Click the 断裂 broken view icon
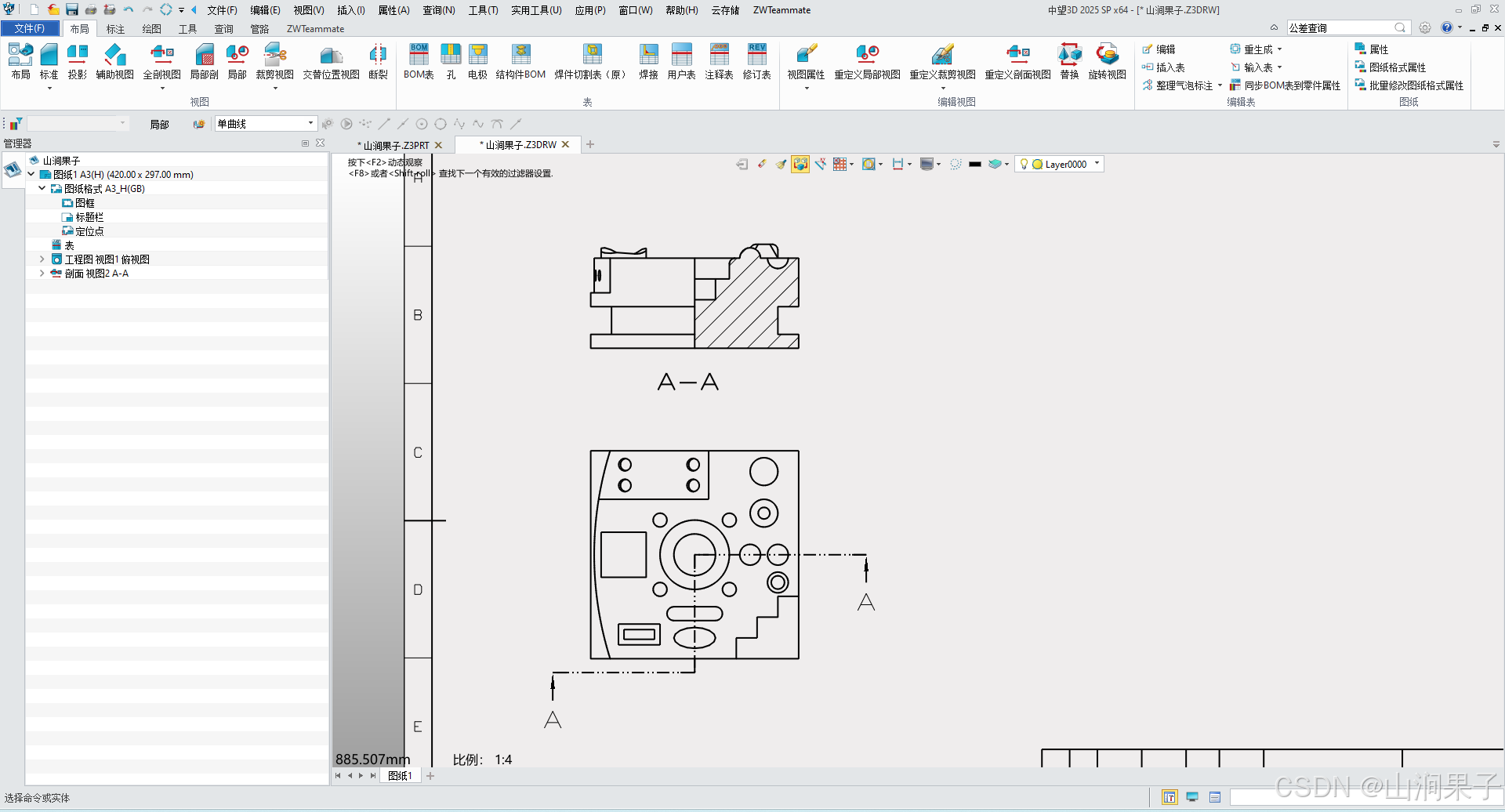 379,61
